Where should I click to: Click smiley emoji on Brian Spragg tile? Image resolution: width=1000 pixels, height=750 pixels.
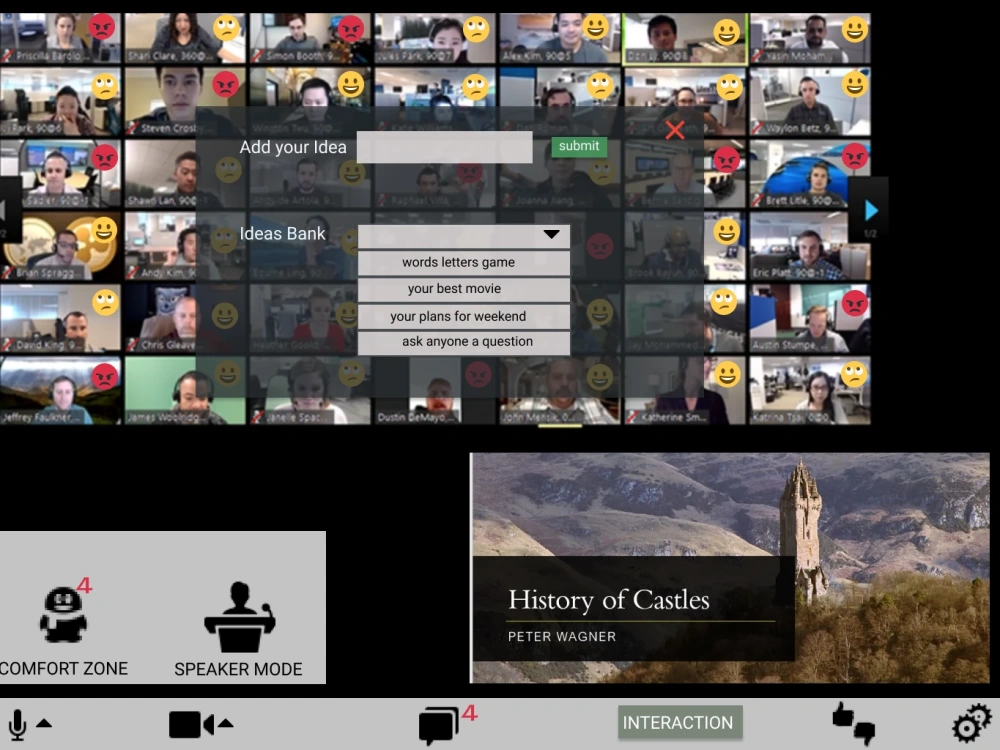point(104,230)
